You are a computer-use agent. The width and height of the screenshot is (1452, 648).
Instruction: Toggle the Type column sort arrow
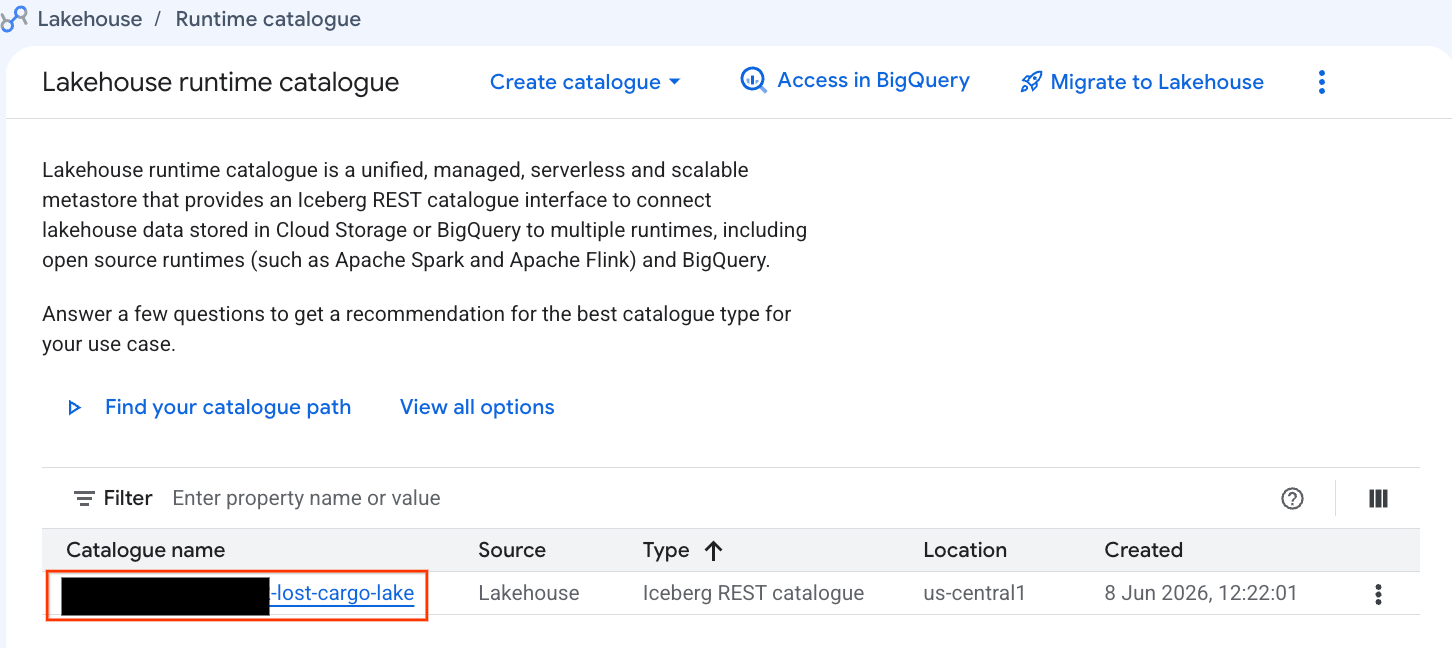(x=713, y=550)
